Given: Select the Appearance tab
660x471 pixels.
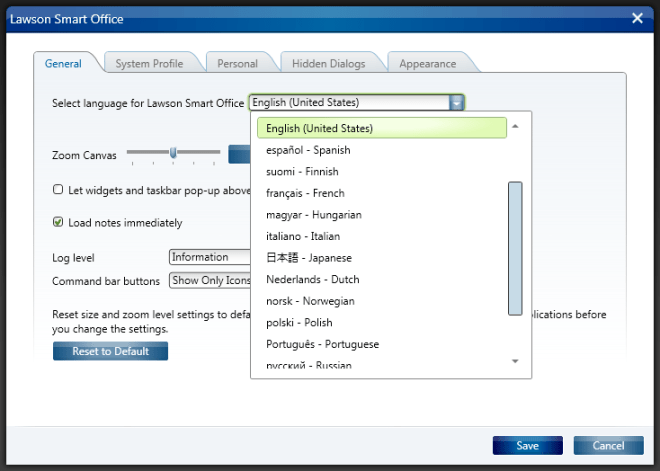Looking at the screenshot, I should coord(428,64).
